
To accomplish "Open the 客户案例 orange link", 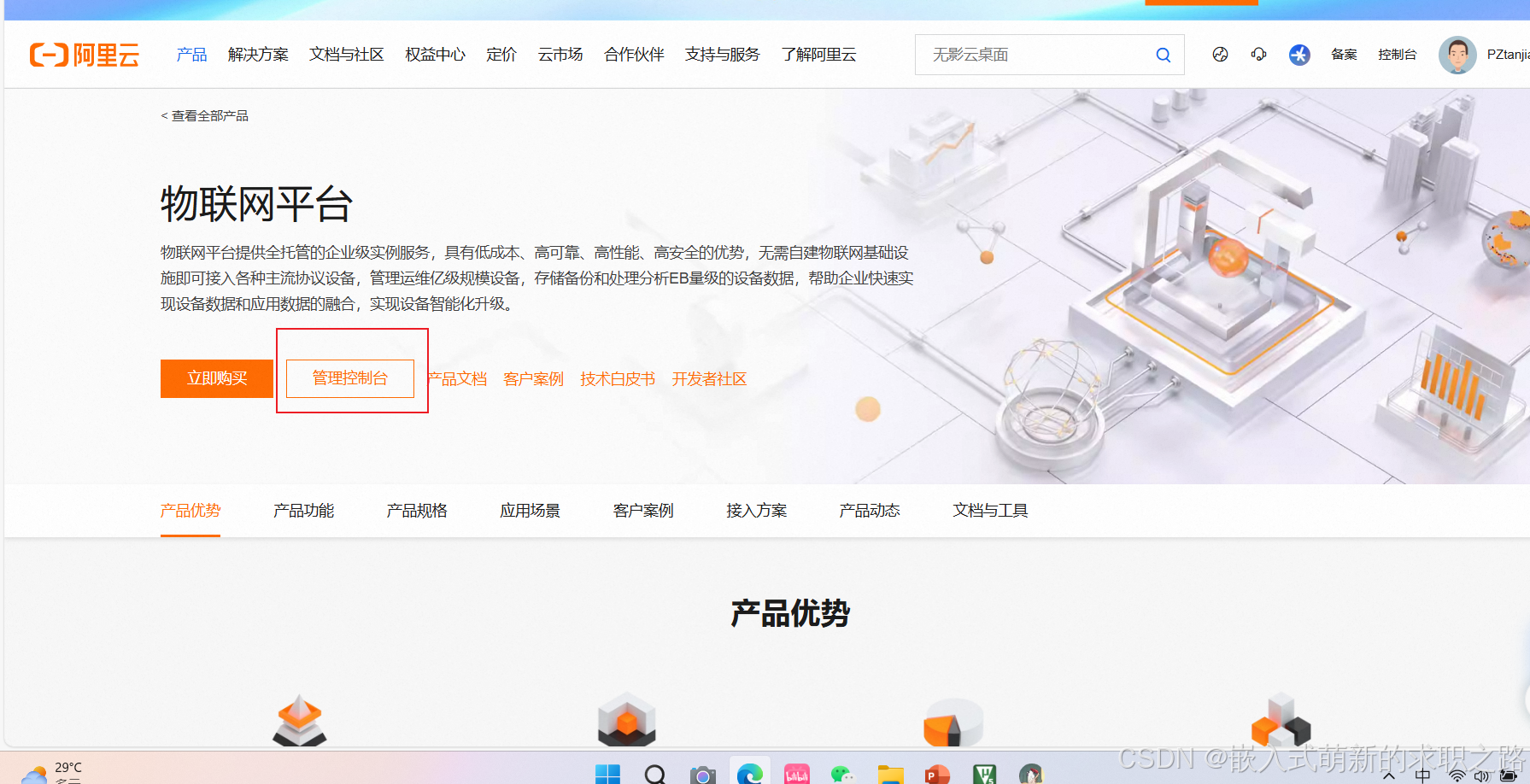I will pyautogui.click(x=534, y=379).
